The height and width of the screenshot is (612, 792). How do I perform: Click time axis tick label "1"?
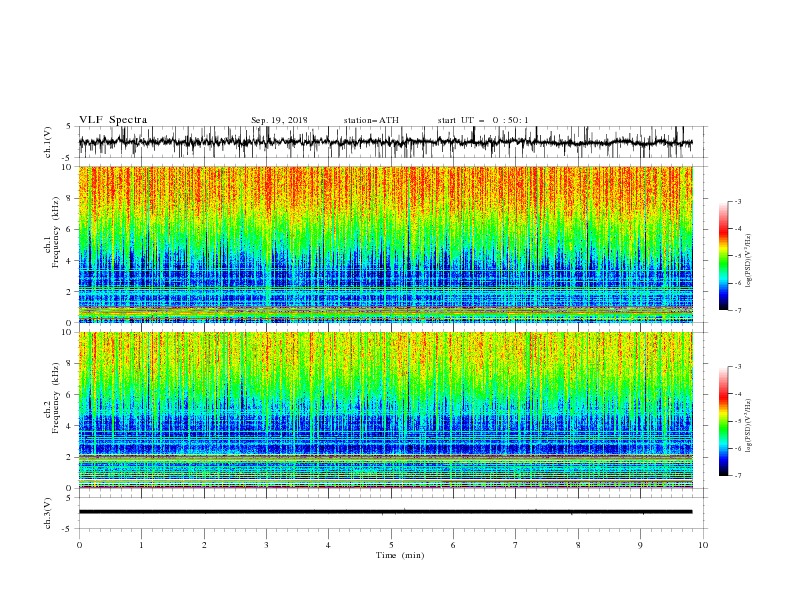[x=141, y=545]
